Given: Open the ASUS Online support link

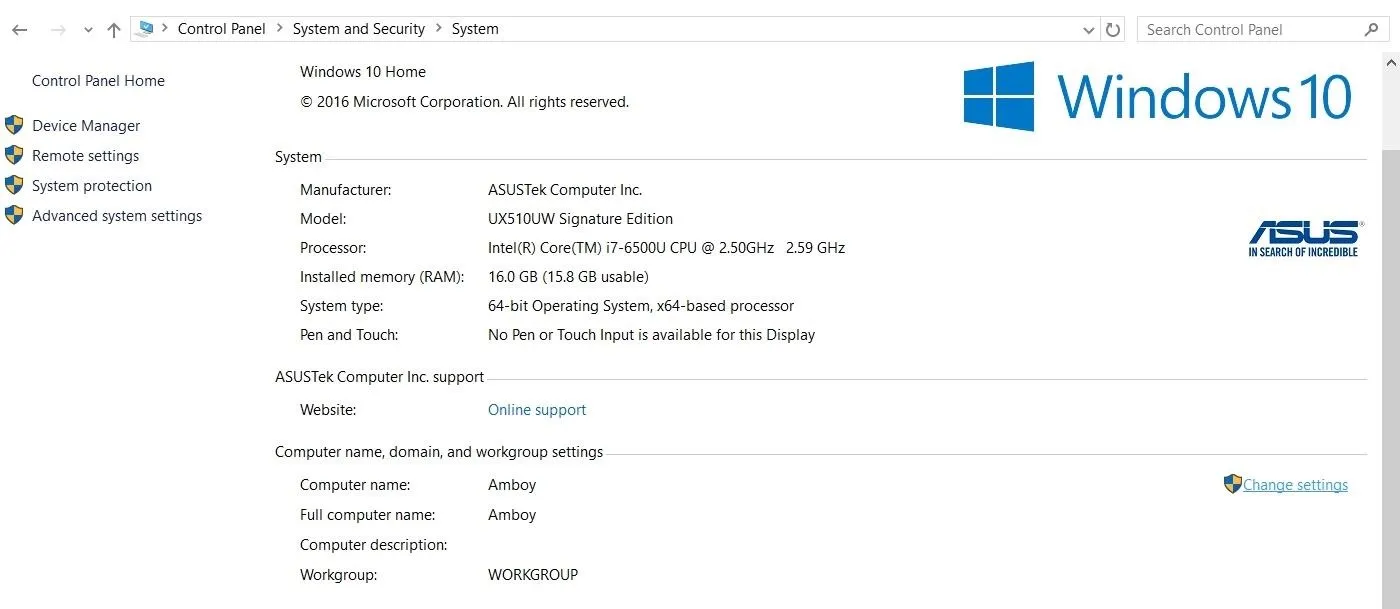Looking at the screenshot, I should 537,410.
